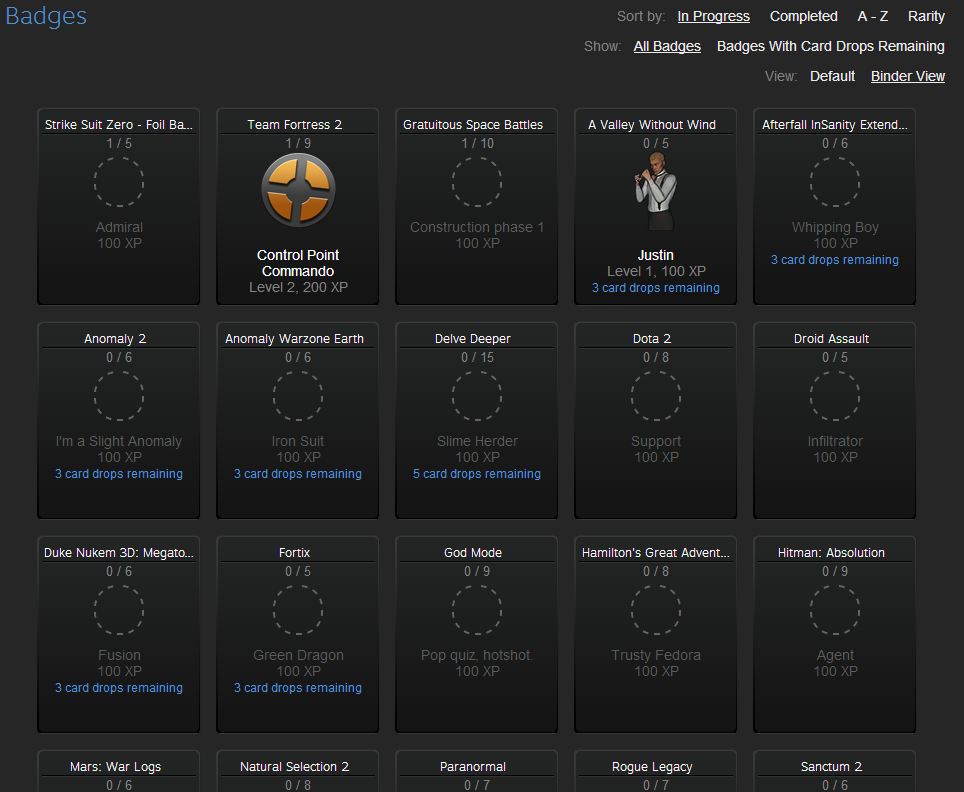Click the empty badge circle on Strike Suit Zero card
Viewport: 964px width, 792px height.
(119, 182)
